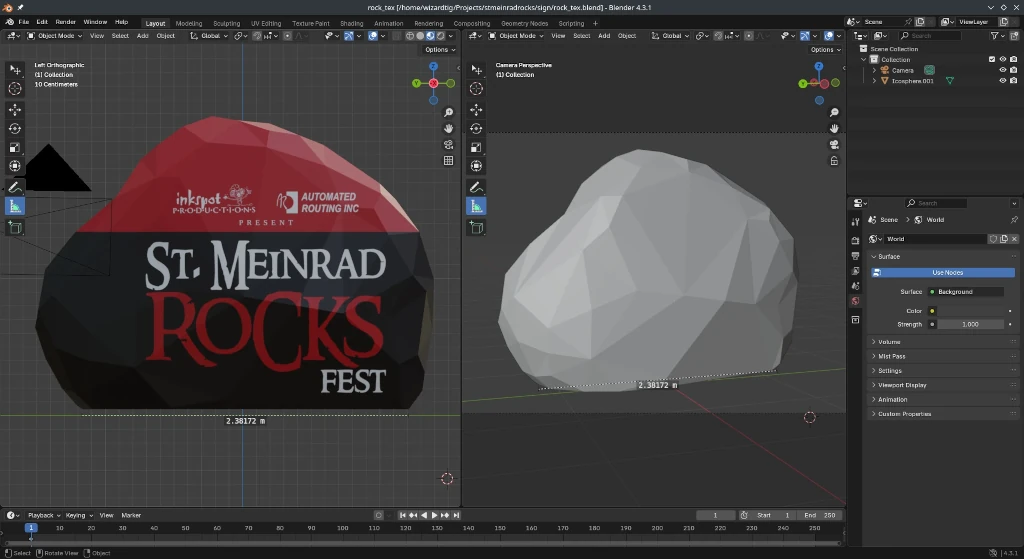
Task: Open the Scene properties tab
Action: coord(855,286)
